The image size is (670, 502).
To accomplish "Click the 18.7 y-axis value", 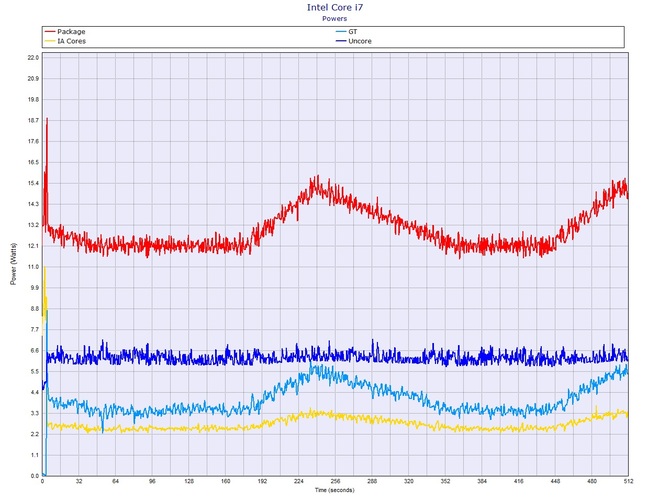I will (33, 120).
